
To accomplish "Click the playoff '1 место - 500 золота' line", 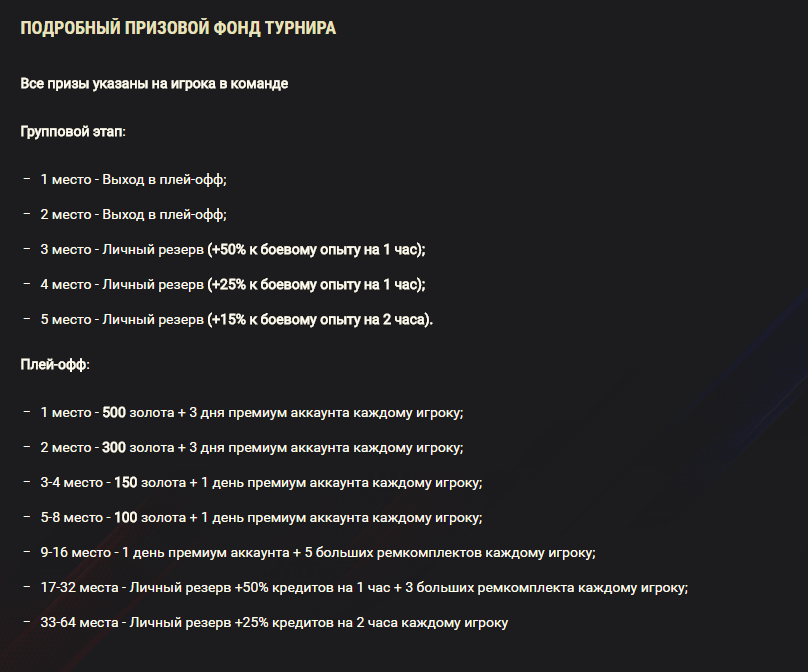I will tap(252, 412).
